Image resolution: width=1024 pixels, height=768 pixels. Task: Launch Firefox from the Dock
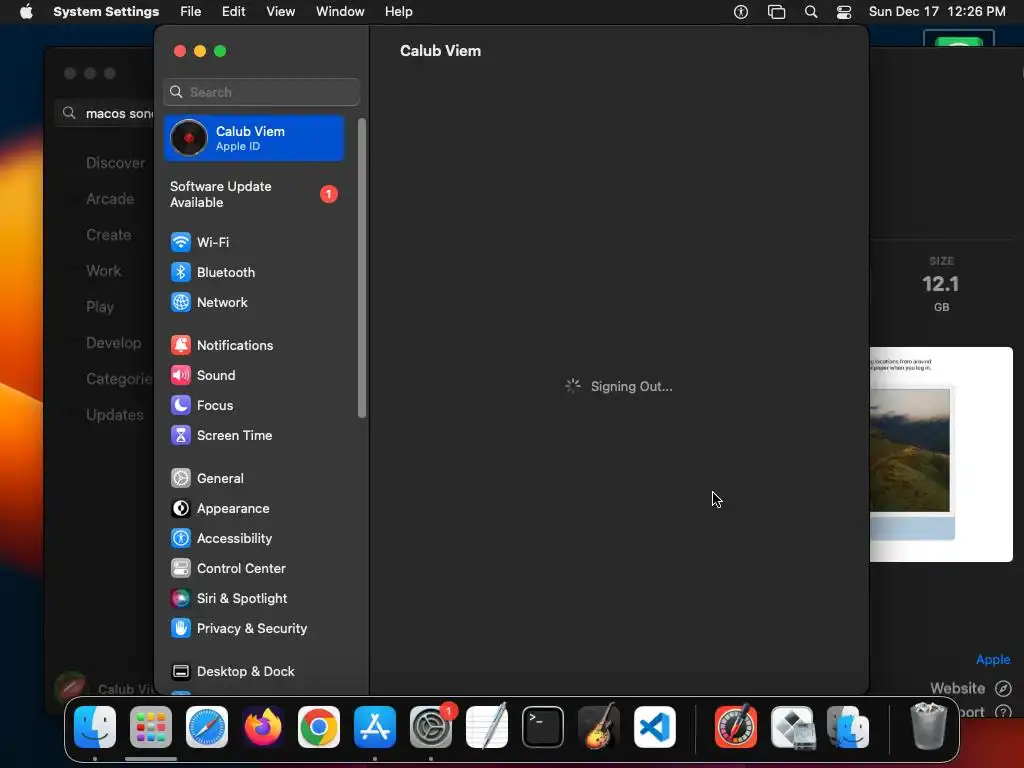[x=263, y=727]
